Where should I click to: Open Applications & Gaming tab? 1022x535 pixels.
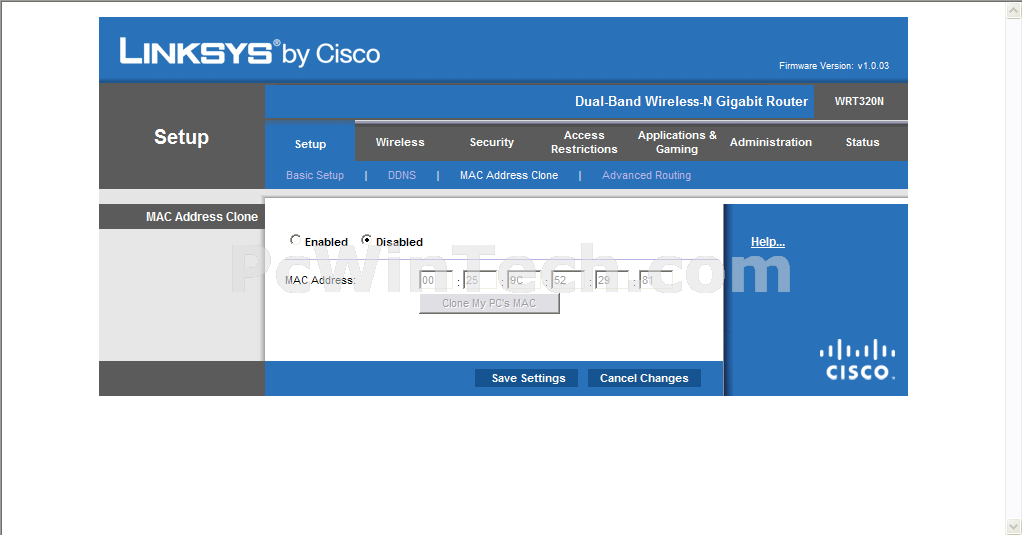[677, 142]
